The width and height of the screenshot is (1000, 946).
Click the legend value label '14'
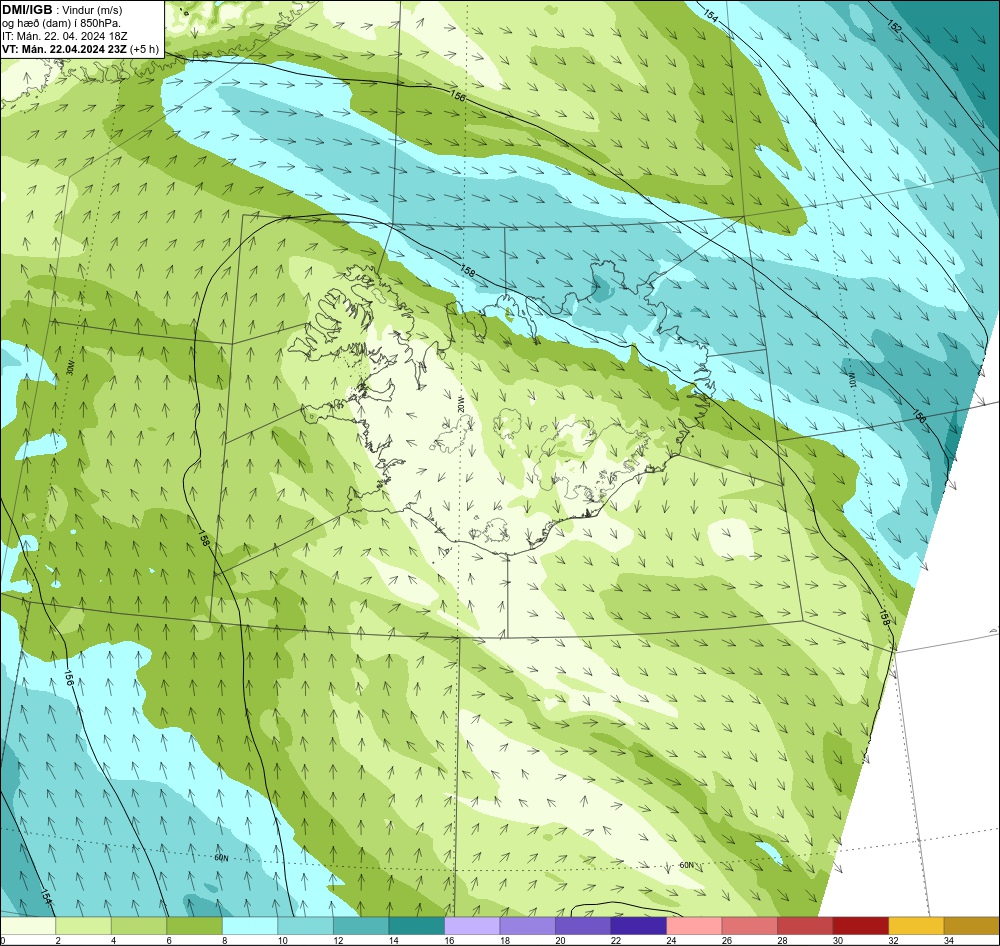click(x=393, y=940)
